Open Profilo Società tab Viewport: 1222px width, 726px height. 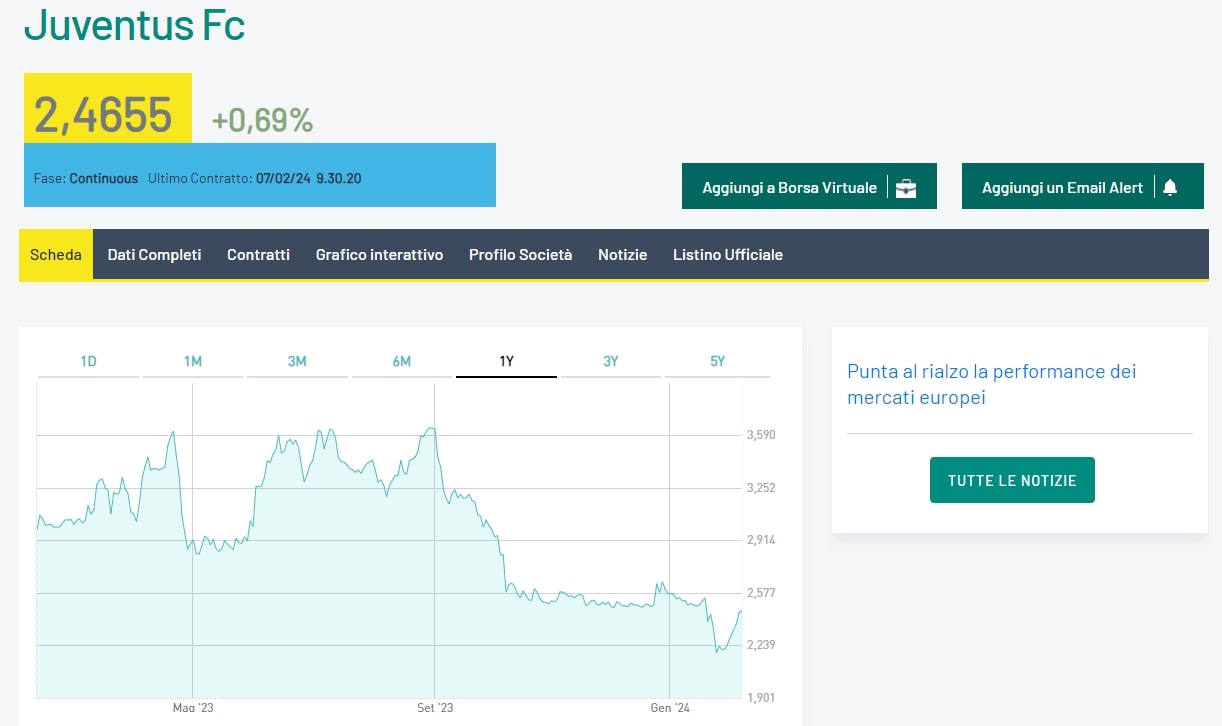coord(520,255)
